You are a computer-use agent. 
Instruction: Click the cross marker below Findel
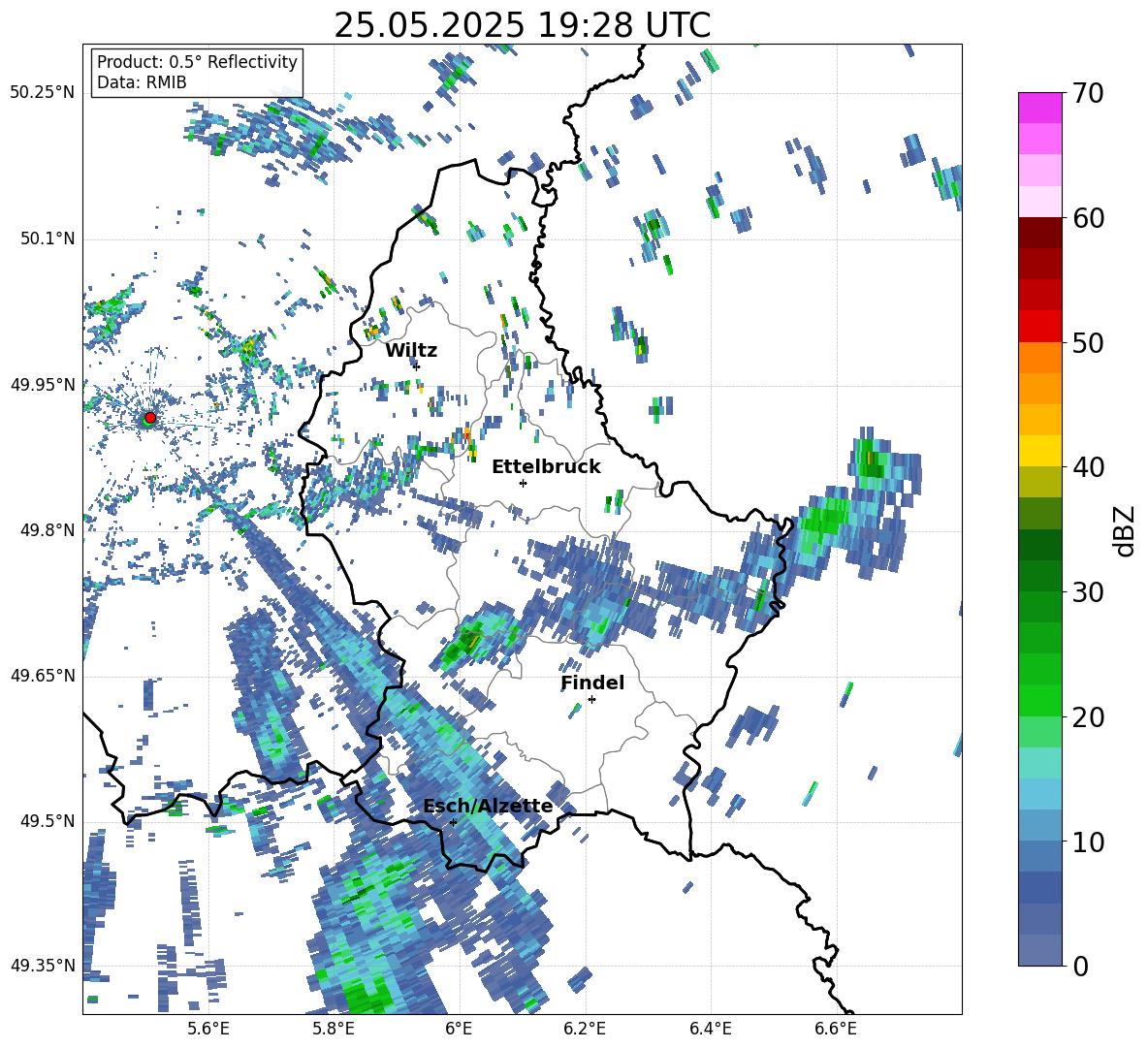(x=591, y=700)
